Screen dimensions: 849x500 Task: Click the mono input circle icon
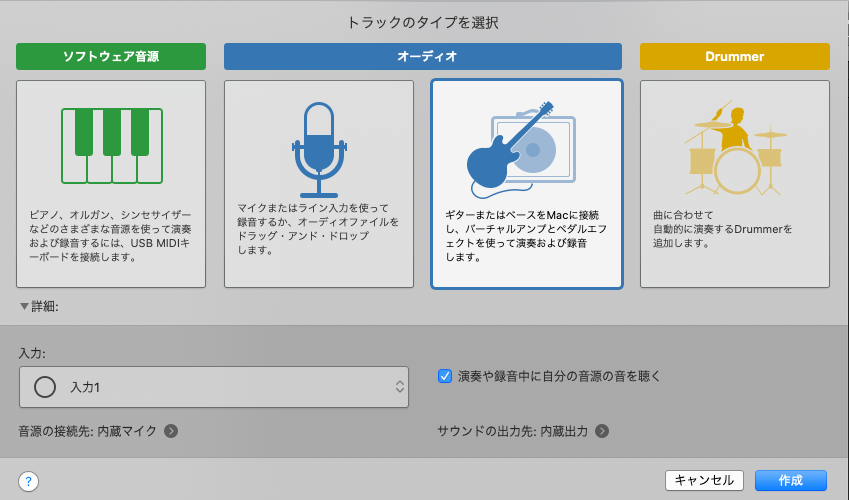[x=45, y=387]
